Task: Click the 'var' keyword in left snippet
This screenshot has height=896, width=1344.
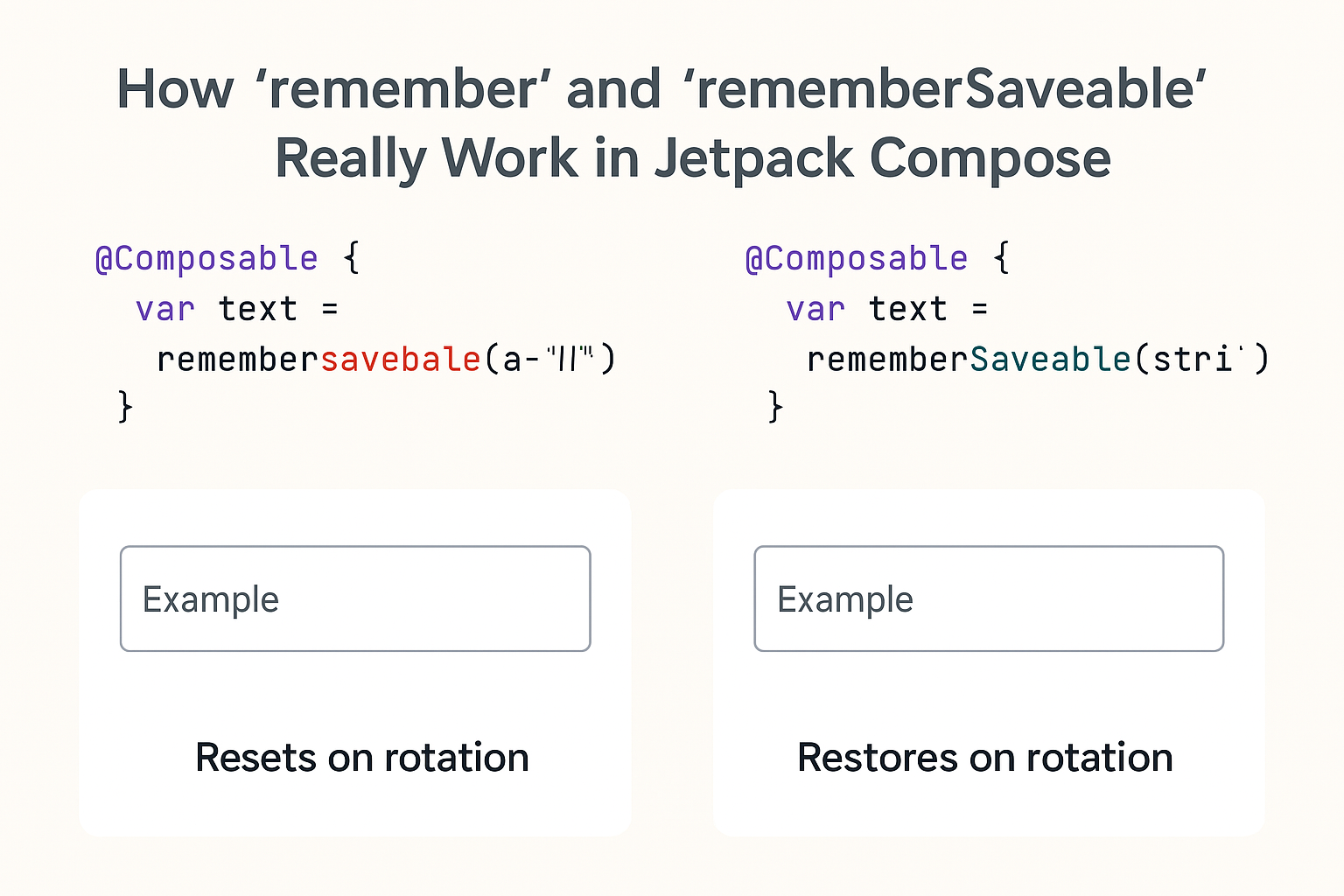Action: point(165,310)
